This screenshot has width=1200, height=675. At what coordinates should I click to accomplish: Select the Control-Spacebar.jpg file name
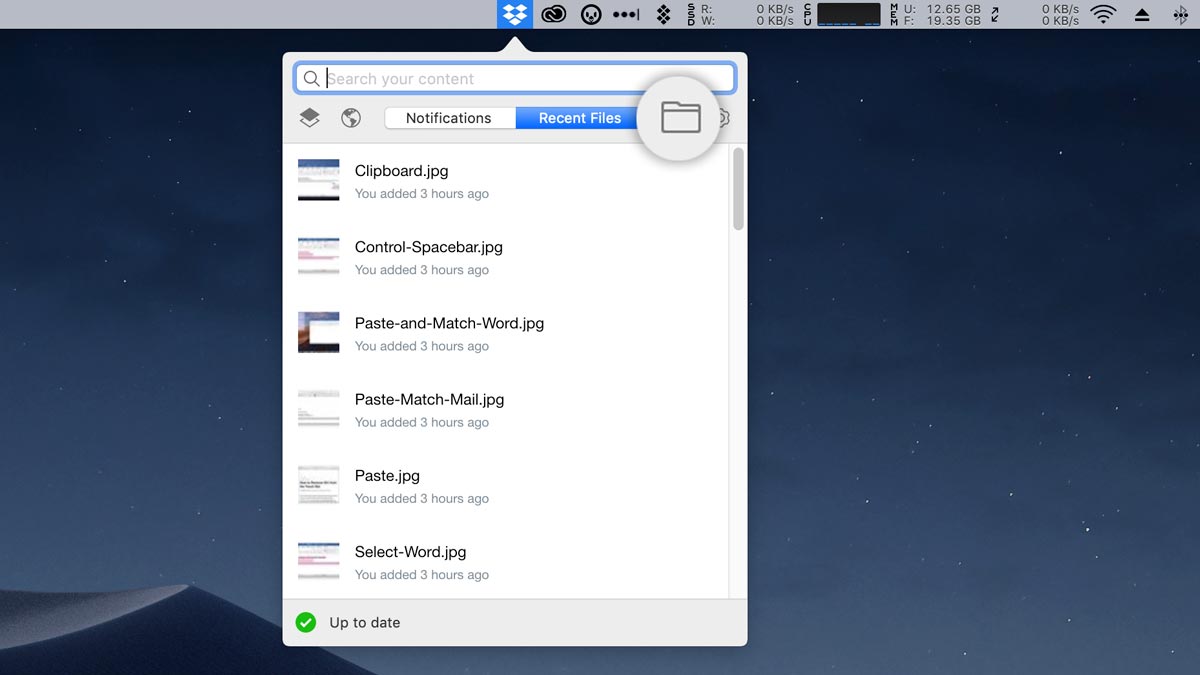coord(429,247)
